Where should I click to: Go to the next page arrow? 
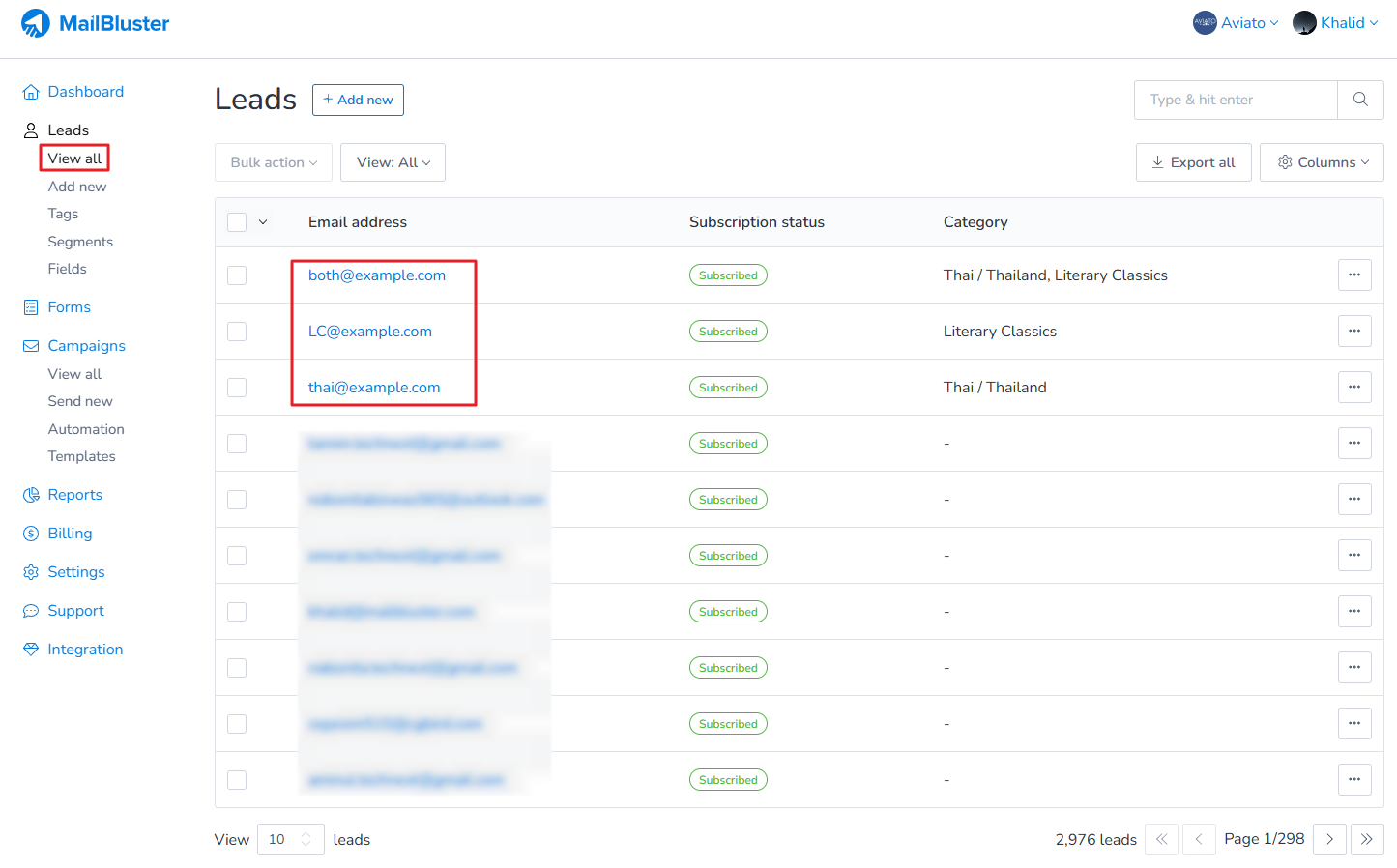point(1329,839)
